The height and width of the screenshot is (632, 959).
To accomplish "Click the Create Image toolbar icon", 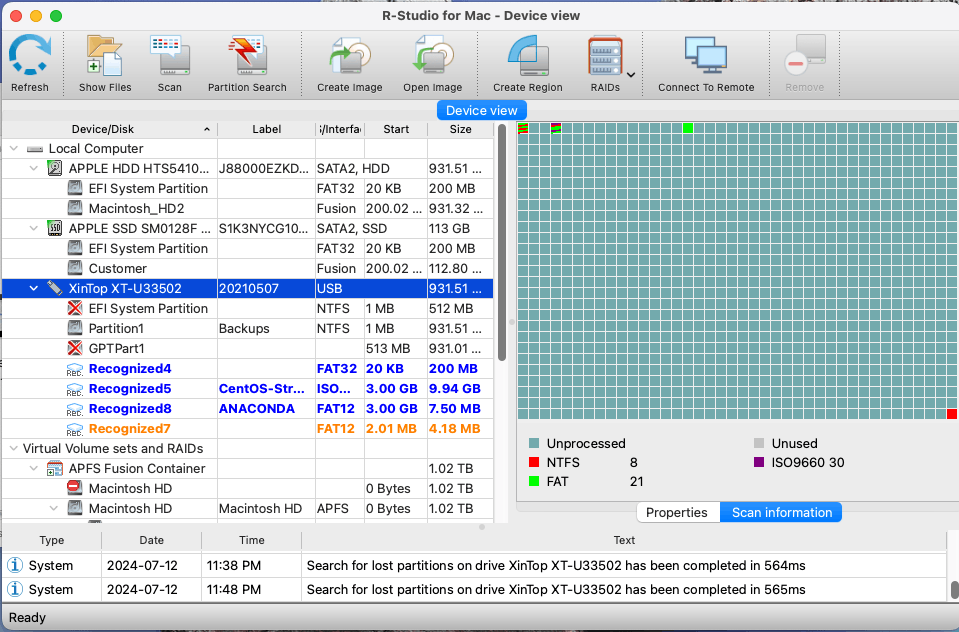I will [350, 56].
